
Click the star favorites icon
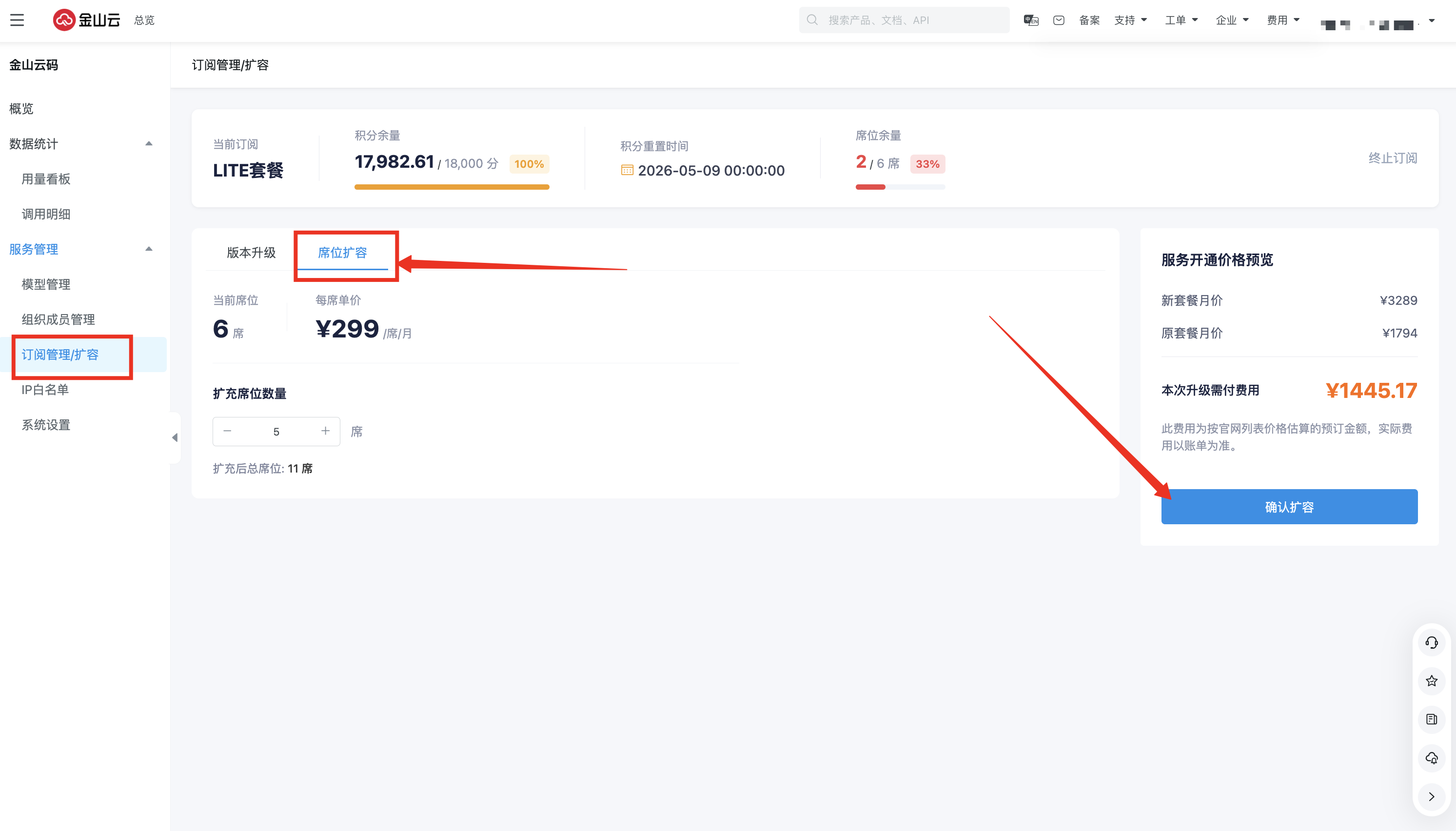[x=1432, y=681]
